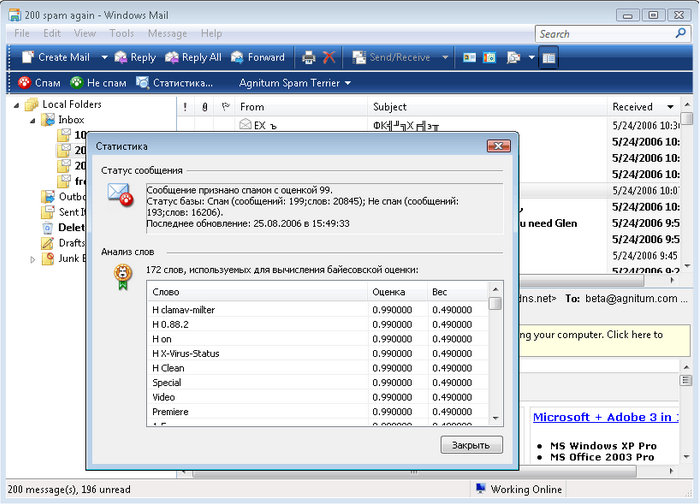This screenshot has width=700, height=504.
Task: Click the yellow blocked-images information bar
Action: tap(605, 341)
